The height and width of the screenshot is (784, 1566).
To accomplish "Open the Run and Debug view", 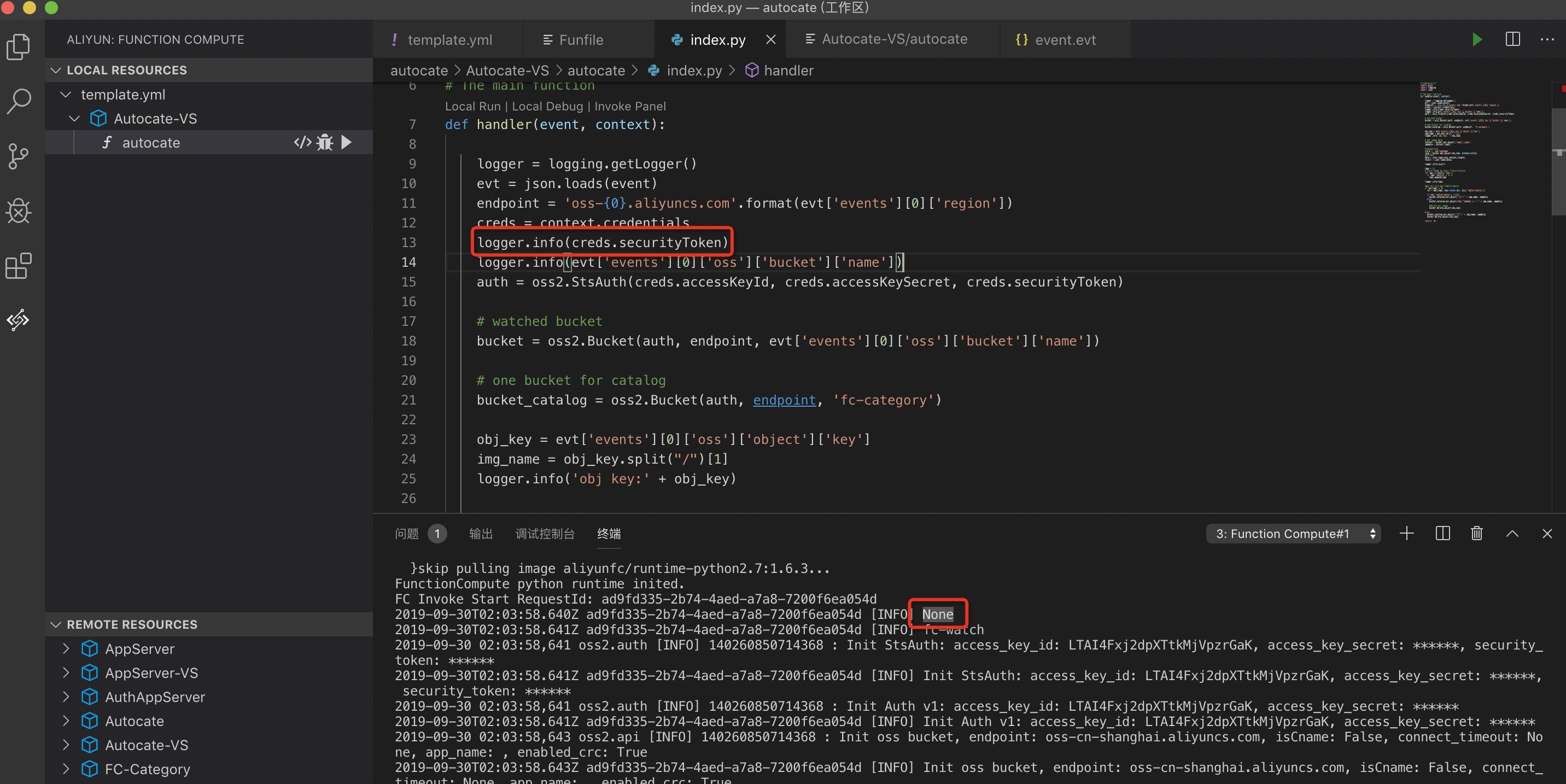I will pyautogui.click(x=17, y=212).
